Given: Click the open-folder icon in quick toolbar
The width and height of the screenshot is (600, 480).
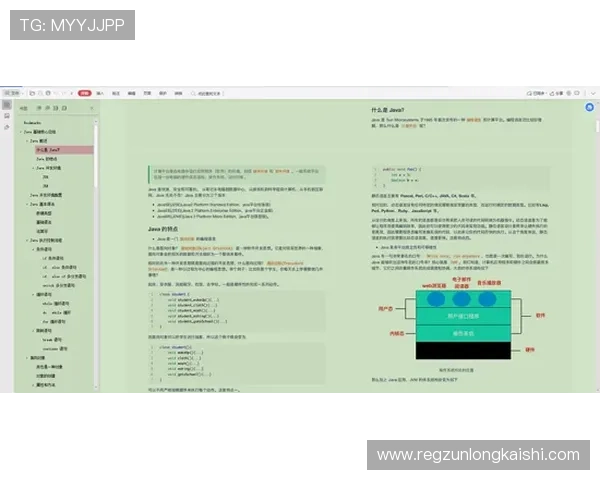Looking at the screenshot, I should (32, 92).
